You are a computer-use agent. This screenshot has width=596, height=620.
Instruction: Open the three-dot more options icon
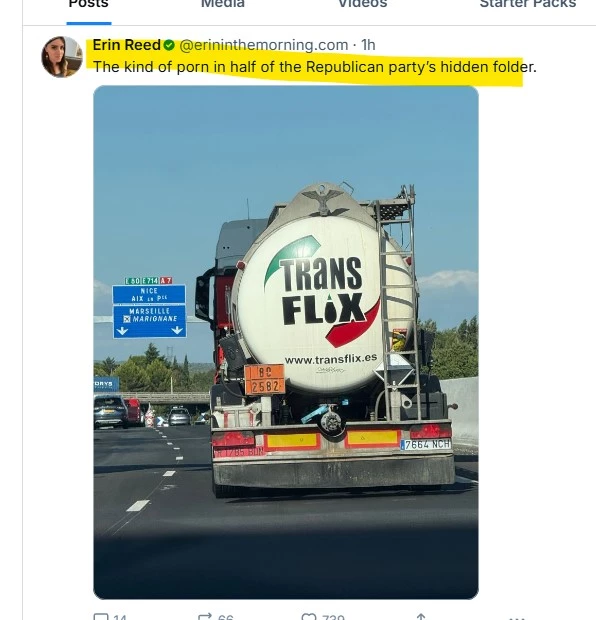517,618
